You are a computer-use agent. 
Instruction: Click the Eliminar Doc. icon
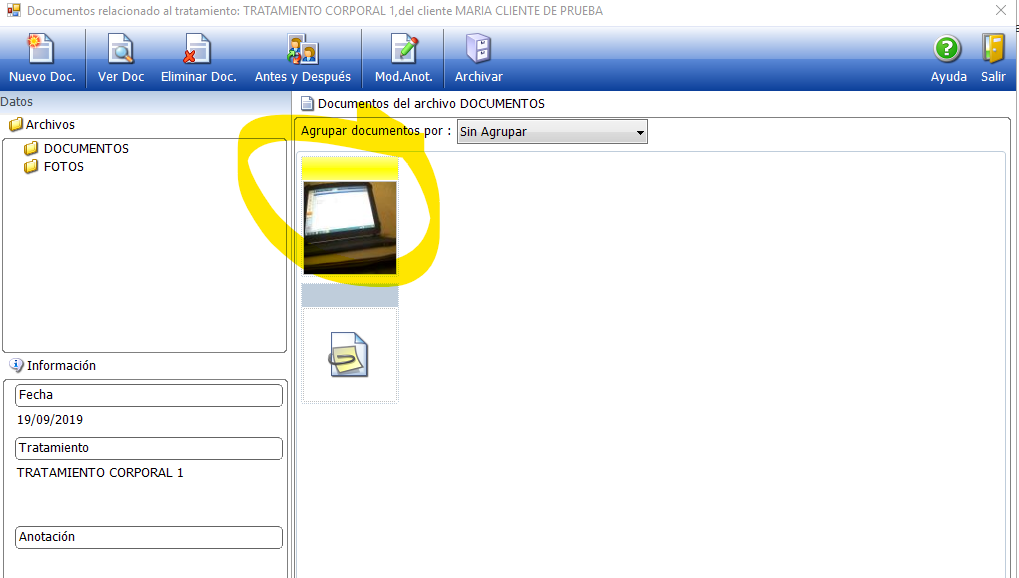(198, 50)
